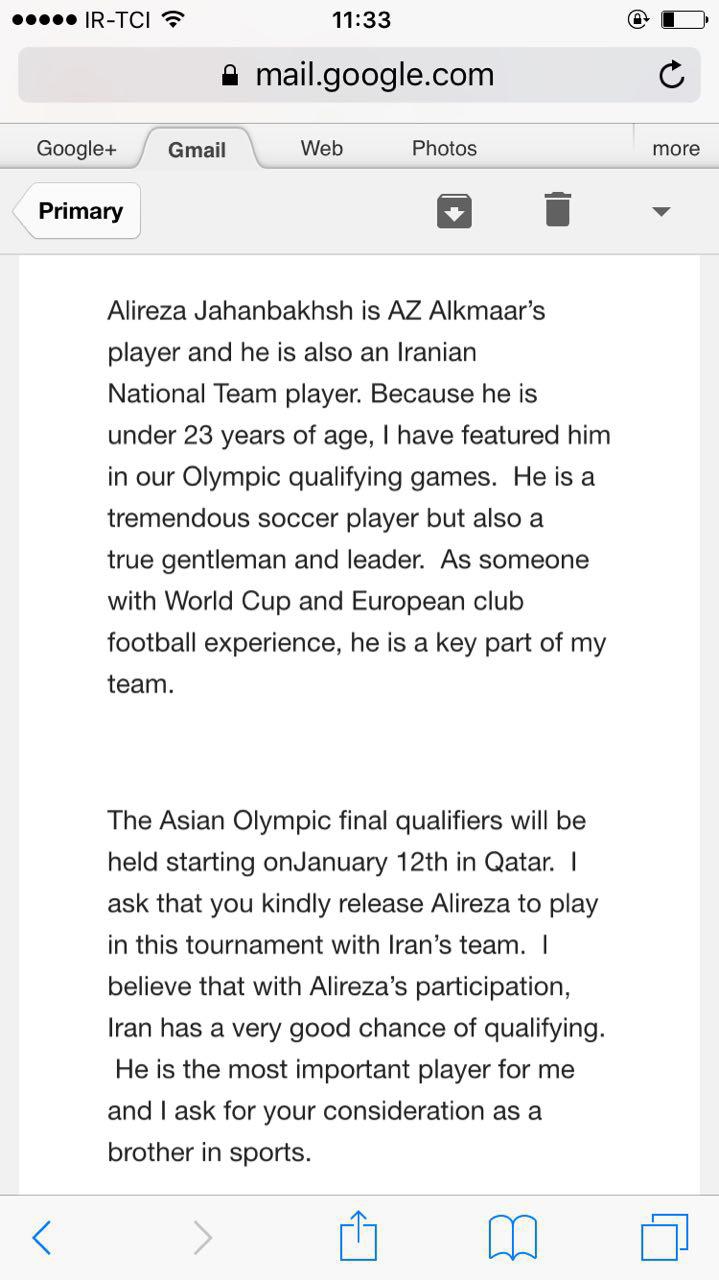719x1280 pixels.
Task: Tap the mail.google.com address field
Action: coord(374,75)
